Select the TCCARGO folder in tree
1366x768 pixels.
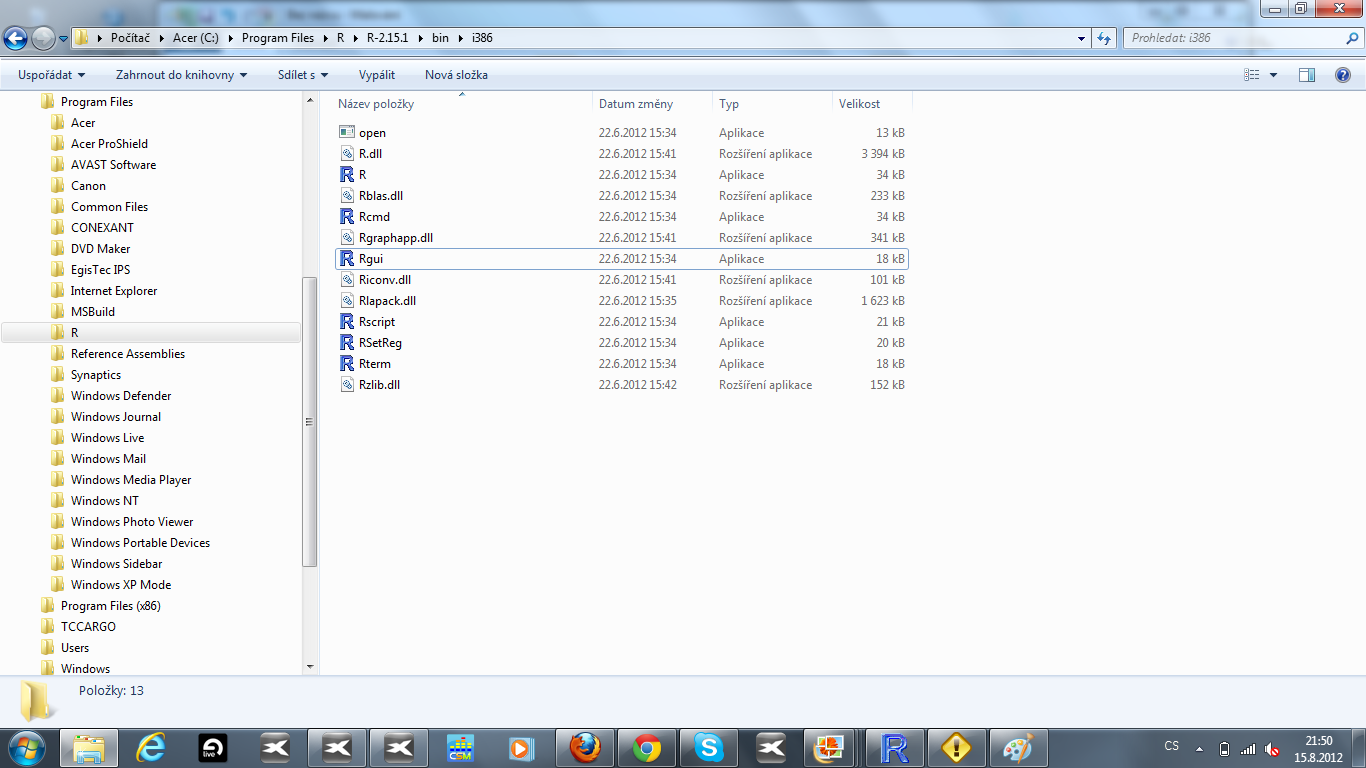pyautogui.click(x=88, y=626)
